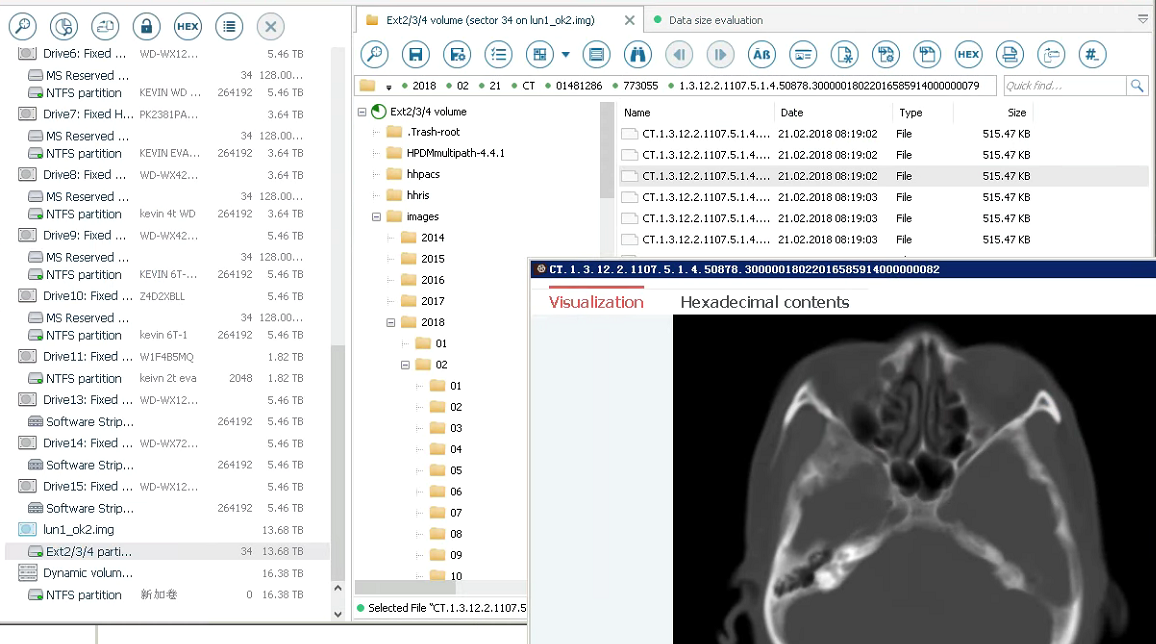Click the disk and page copy icon
1156x644 pixels.
pos(105,27)
